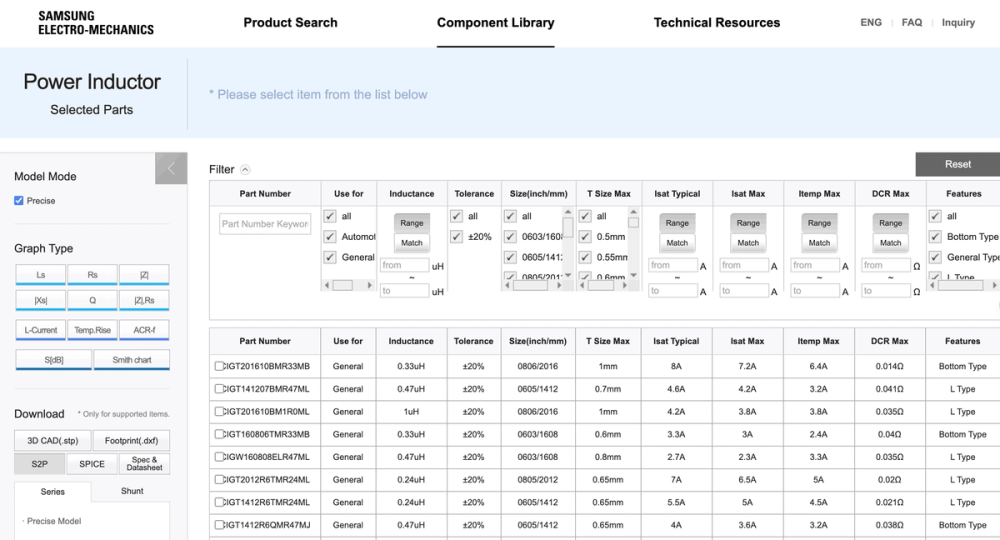
Task: Collapse the Filter section chevron
Action: 246,170
